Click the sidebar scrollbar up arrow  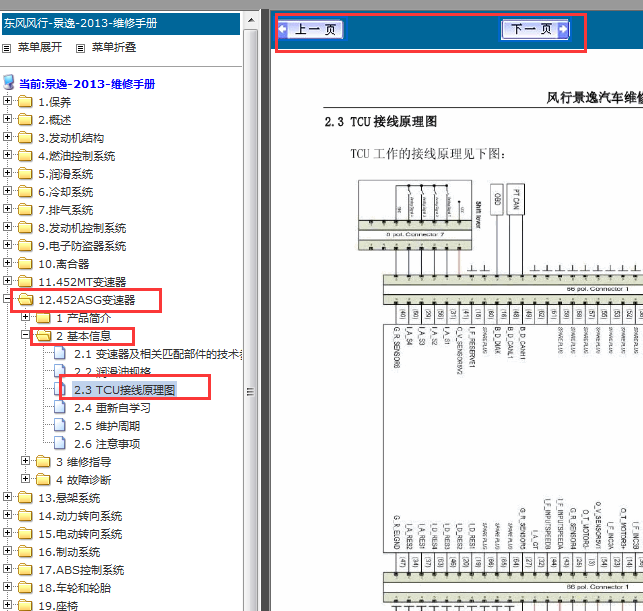[251, 20]
